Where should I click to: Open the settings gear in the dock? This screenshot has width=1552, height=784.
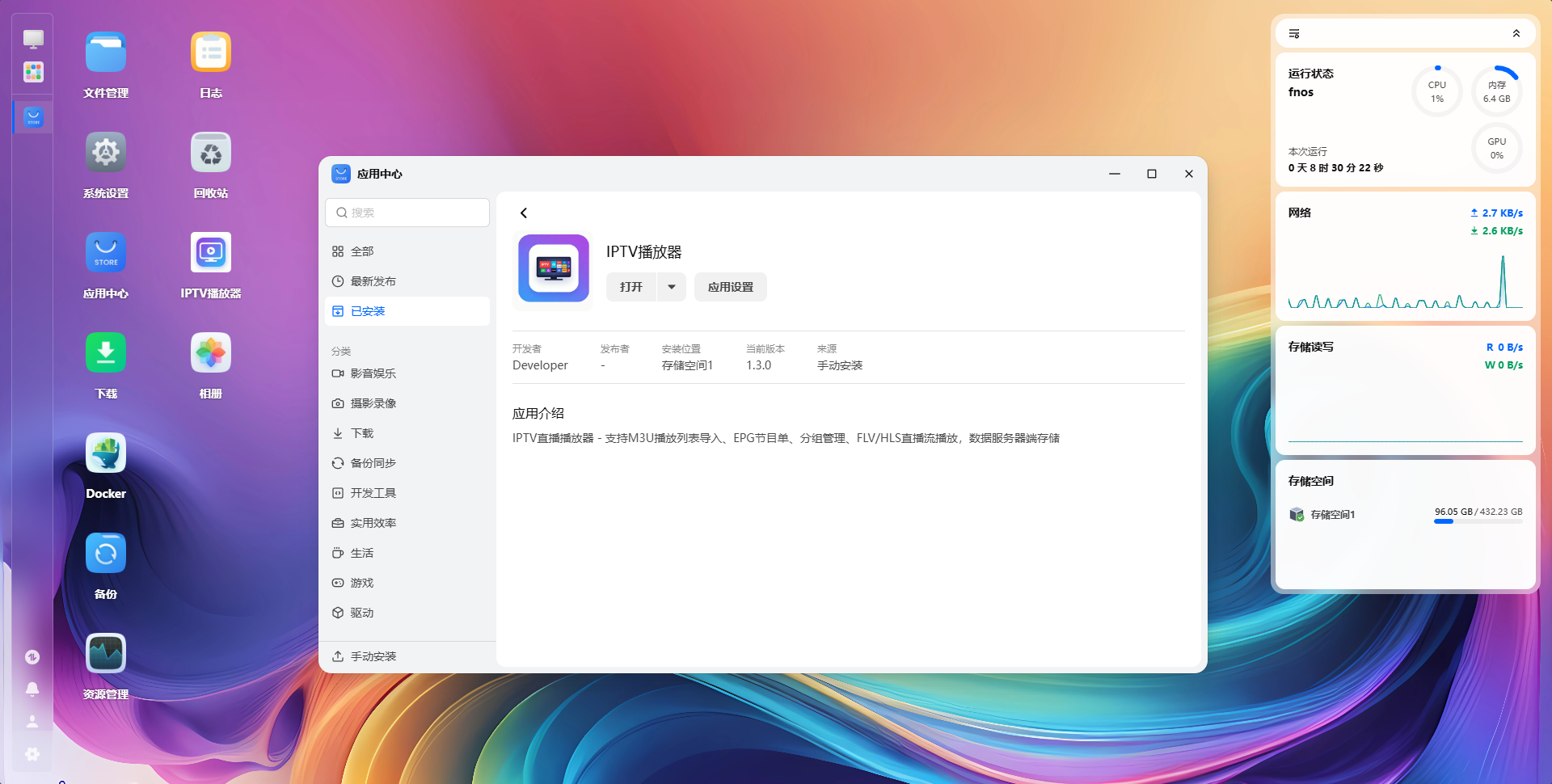pyautogui.click(x=32, y=754)
